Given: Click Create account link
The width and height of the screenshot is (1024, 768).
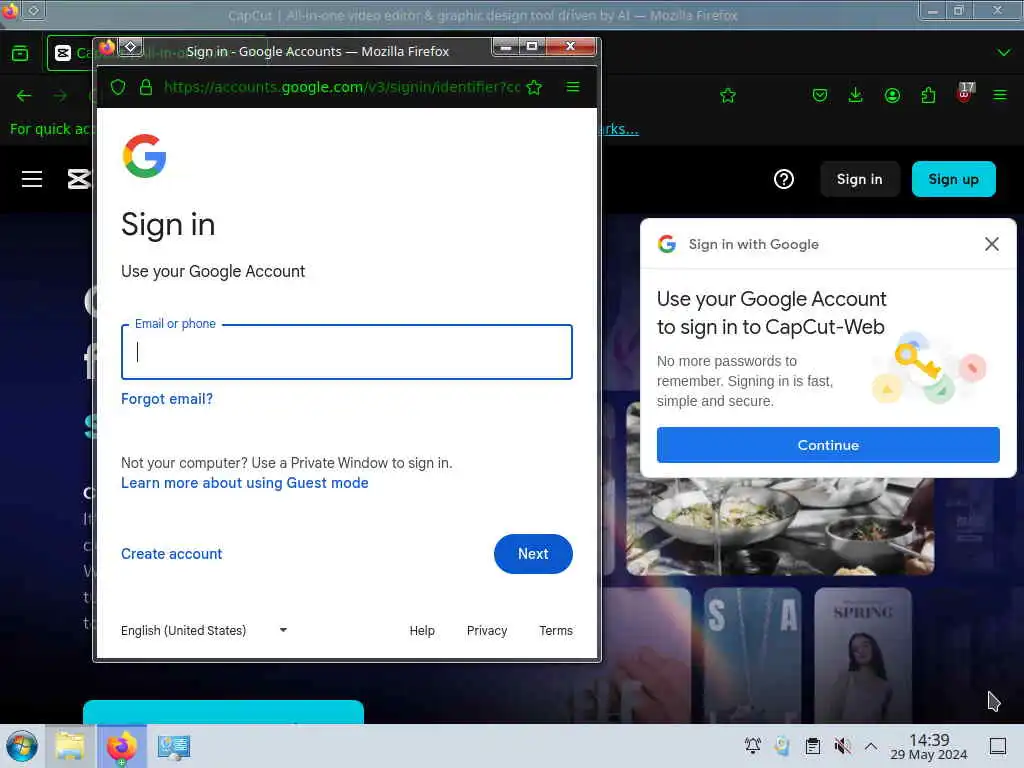Looking at the screenshot, I should (x=172, y=554).
